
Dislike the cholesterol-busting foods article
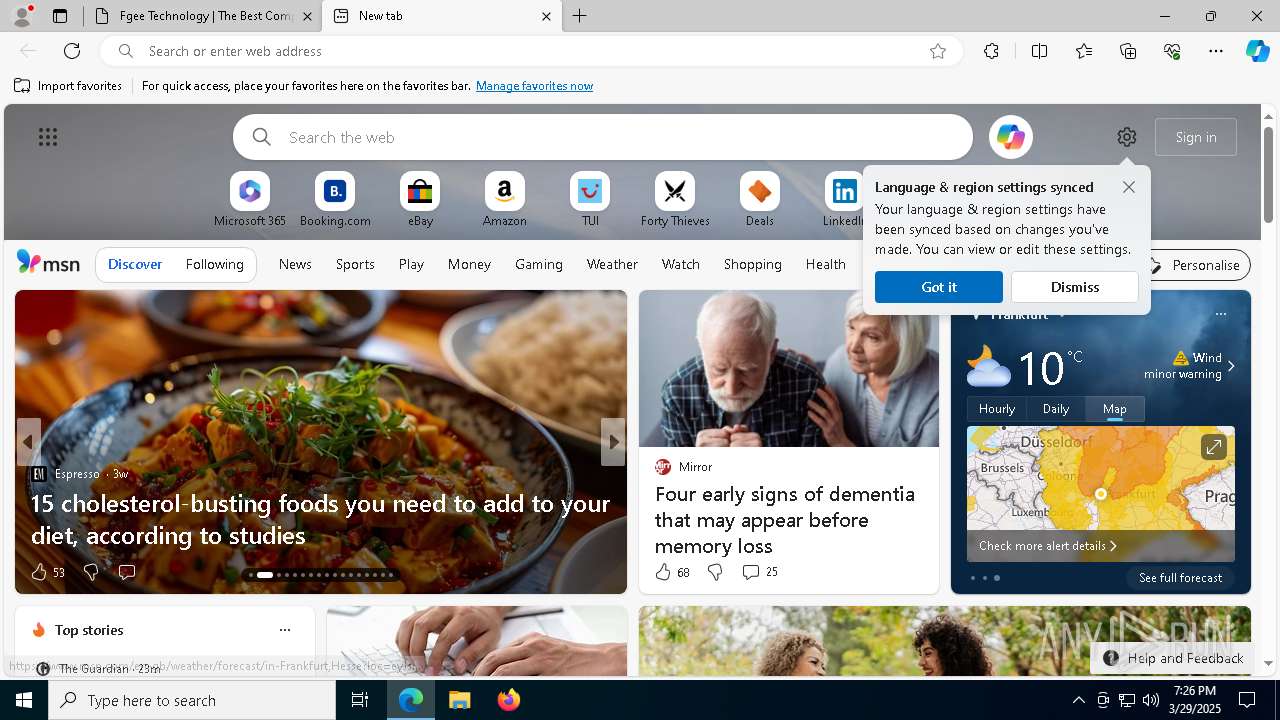(x=91, y=572)
